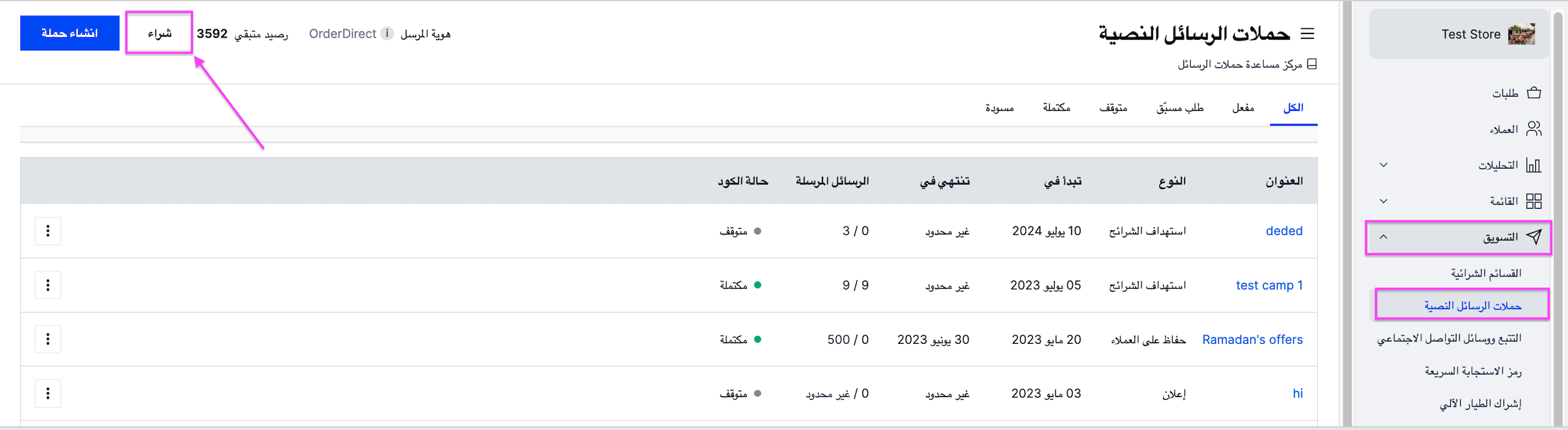
Task: Click the انشاء حملة button
Action: point(69,33)
